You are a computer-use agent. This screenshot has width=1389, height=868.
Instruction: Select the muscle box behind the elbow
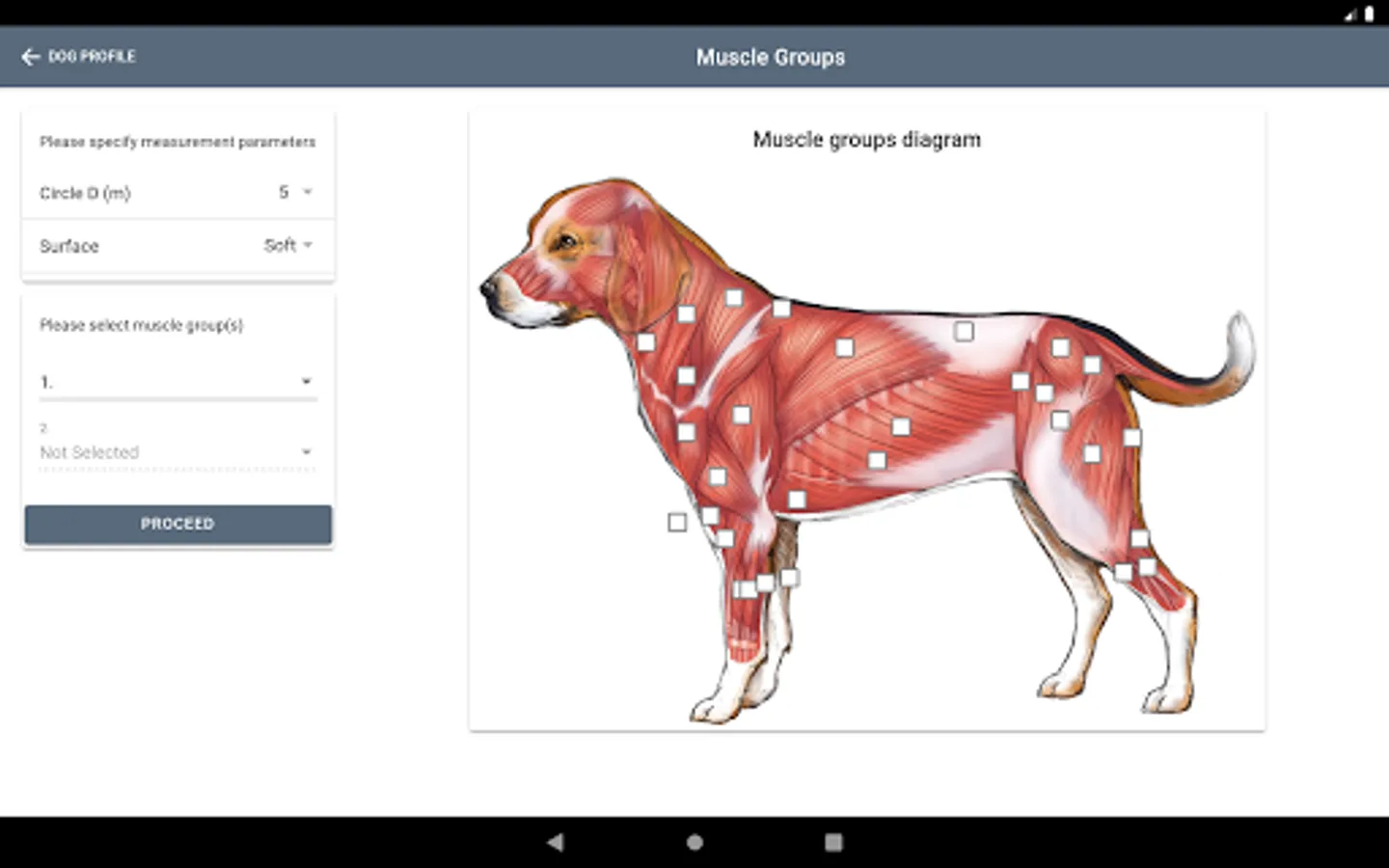797,500
